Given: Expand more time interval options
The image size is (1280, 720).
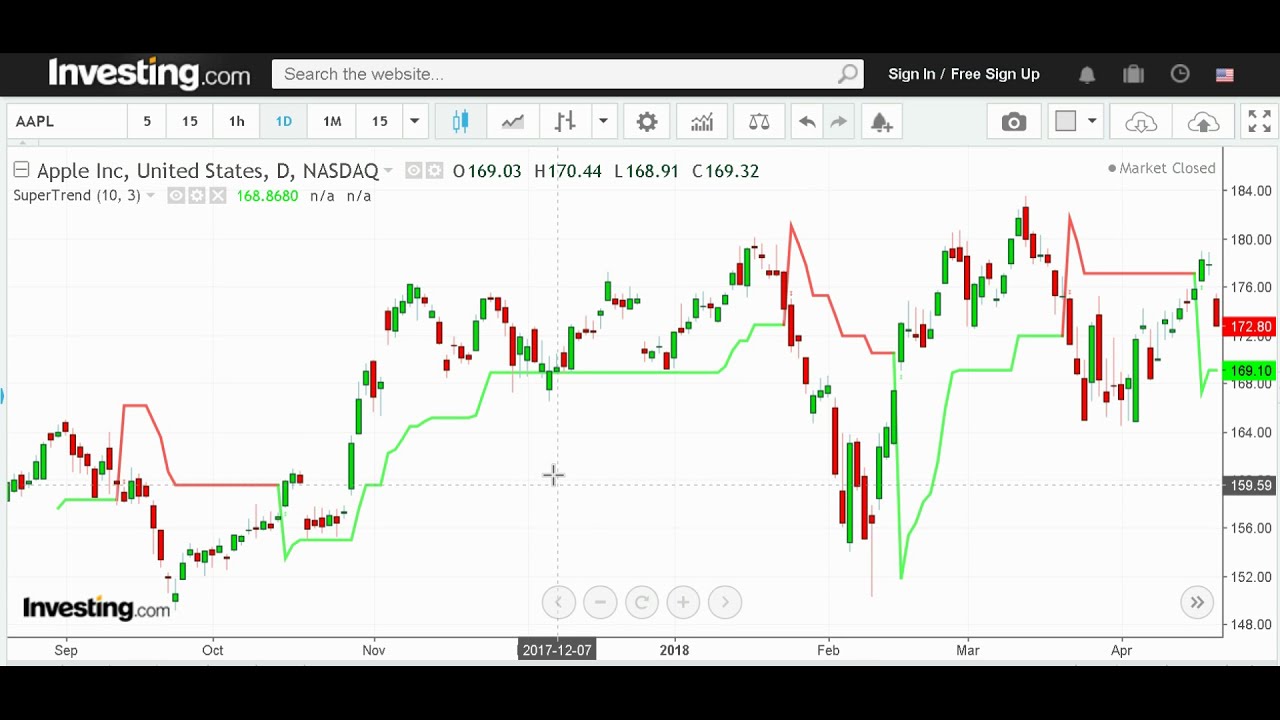Looking at the screenshot, I should (414, 122).
